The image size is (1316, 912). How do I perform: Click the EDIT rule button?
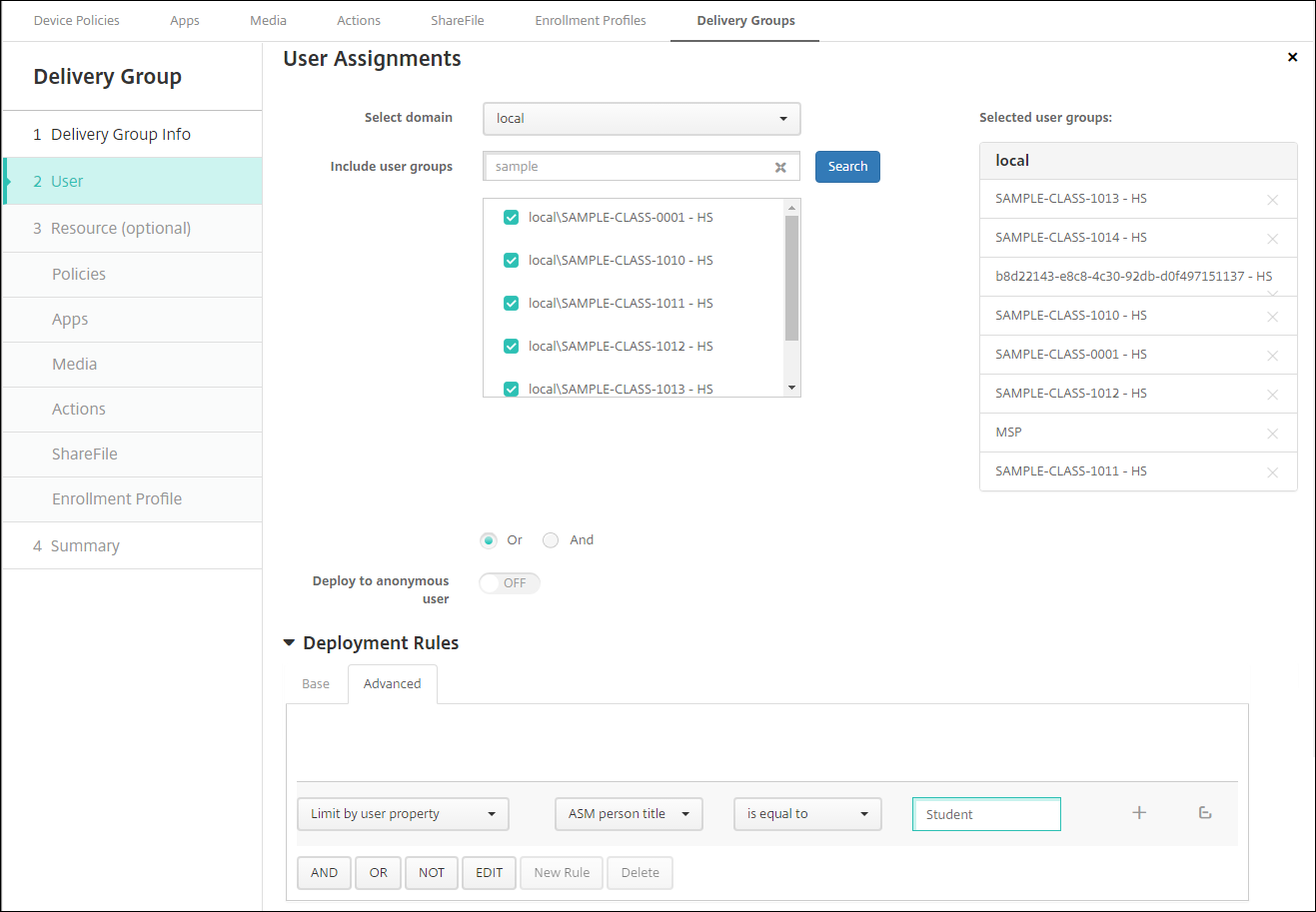[489, 873]
